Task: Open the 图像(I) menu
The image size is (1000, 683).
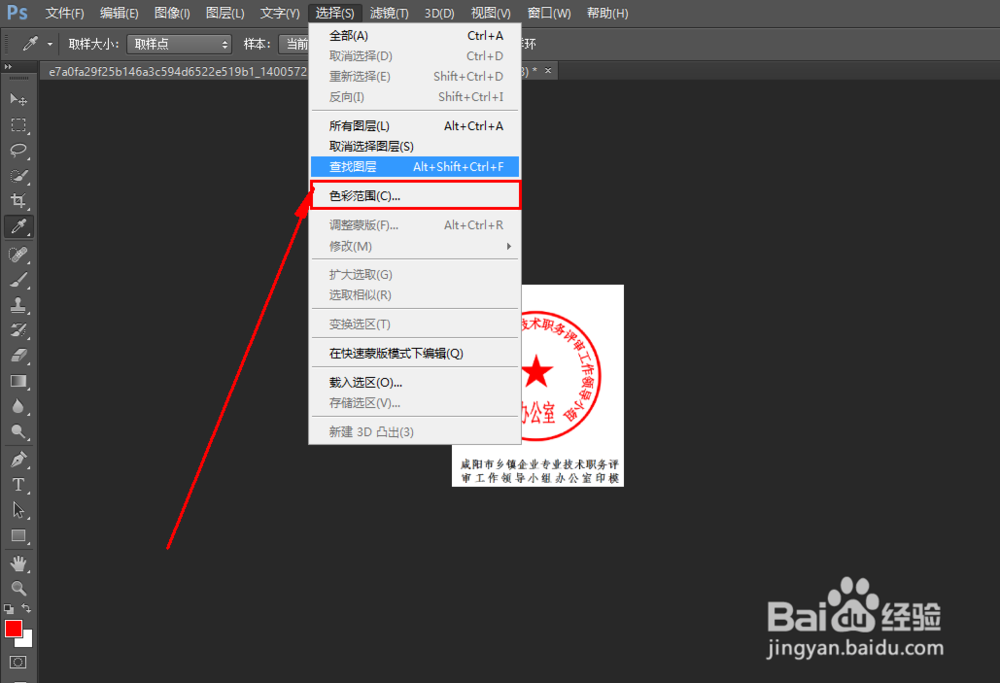Action: click(x=172, y=13)
